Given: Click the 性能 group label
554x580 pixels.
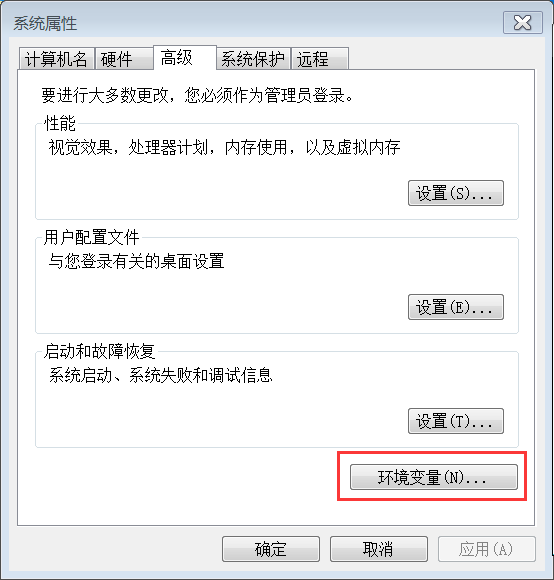Looking at the screenshot, I should [60, 123].
